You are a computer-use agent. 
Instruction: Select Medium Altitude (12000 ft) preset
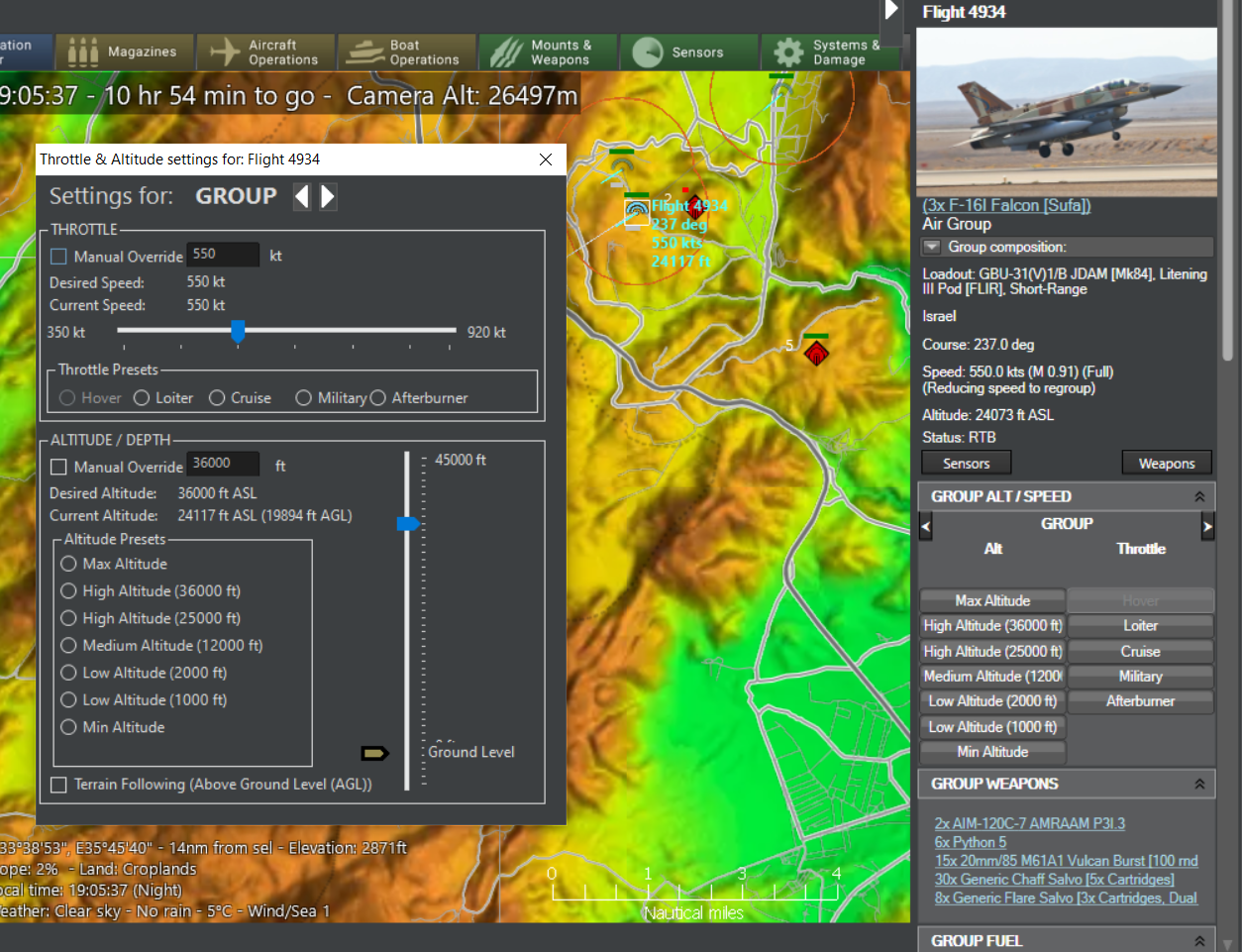tap(68, 645)
